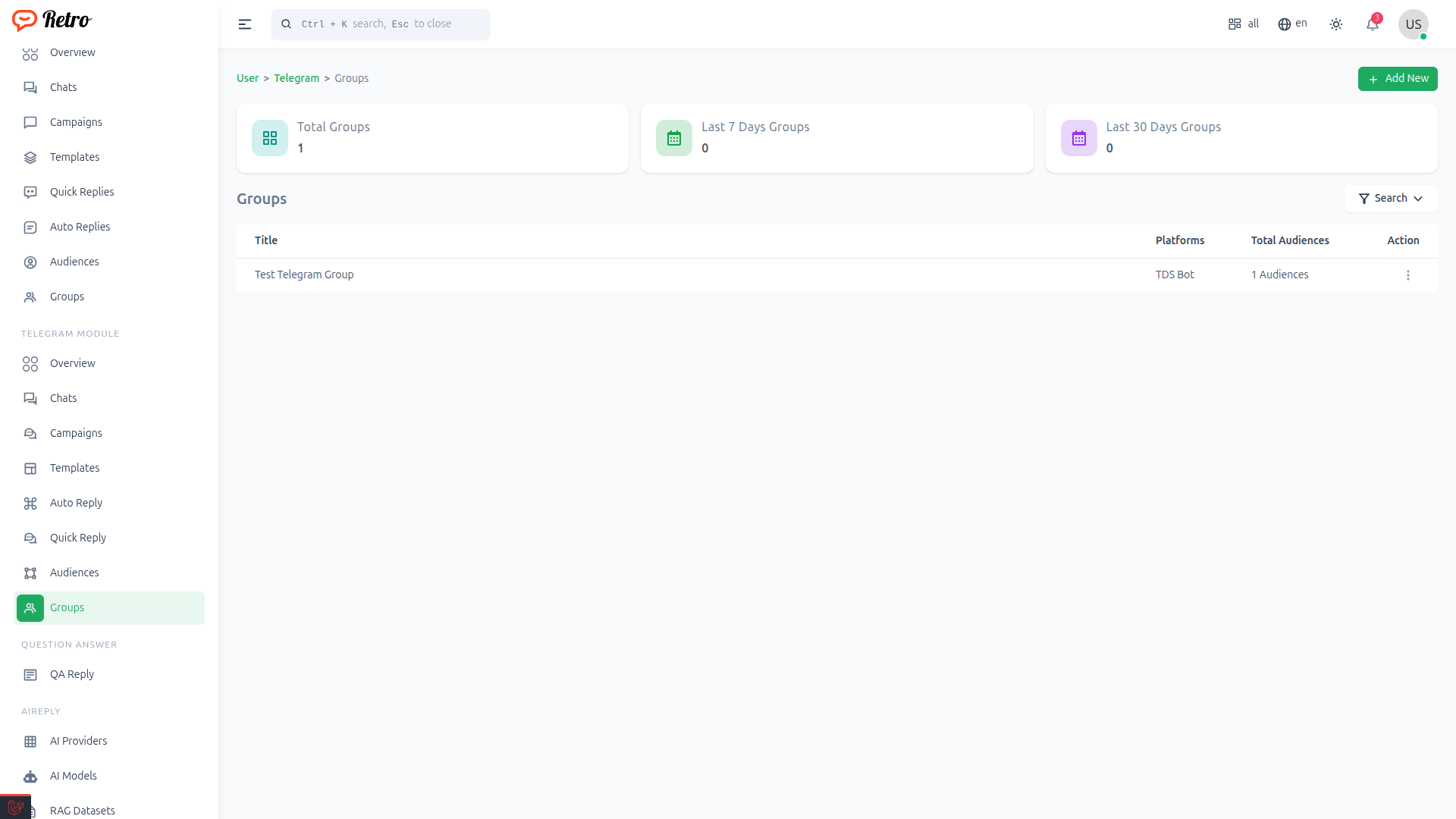This screenshot has width=1456, height=819.
Task: Click the Add New button
Action: pos(1398,79)
